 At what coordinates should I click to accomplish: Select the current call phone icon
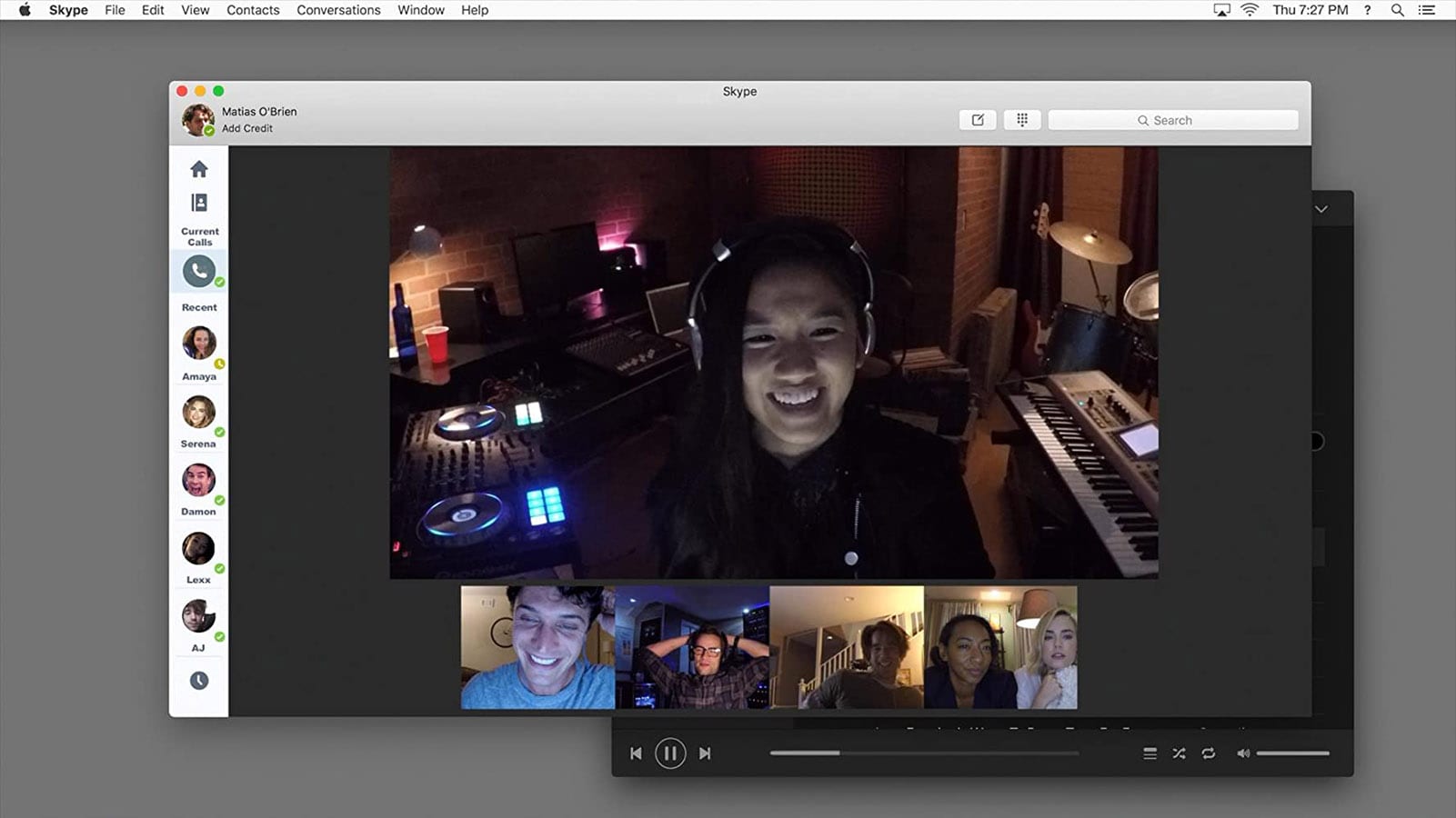[x=199, y=271]
